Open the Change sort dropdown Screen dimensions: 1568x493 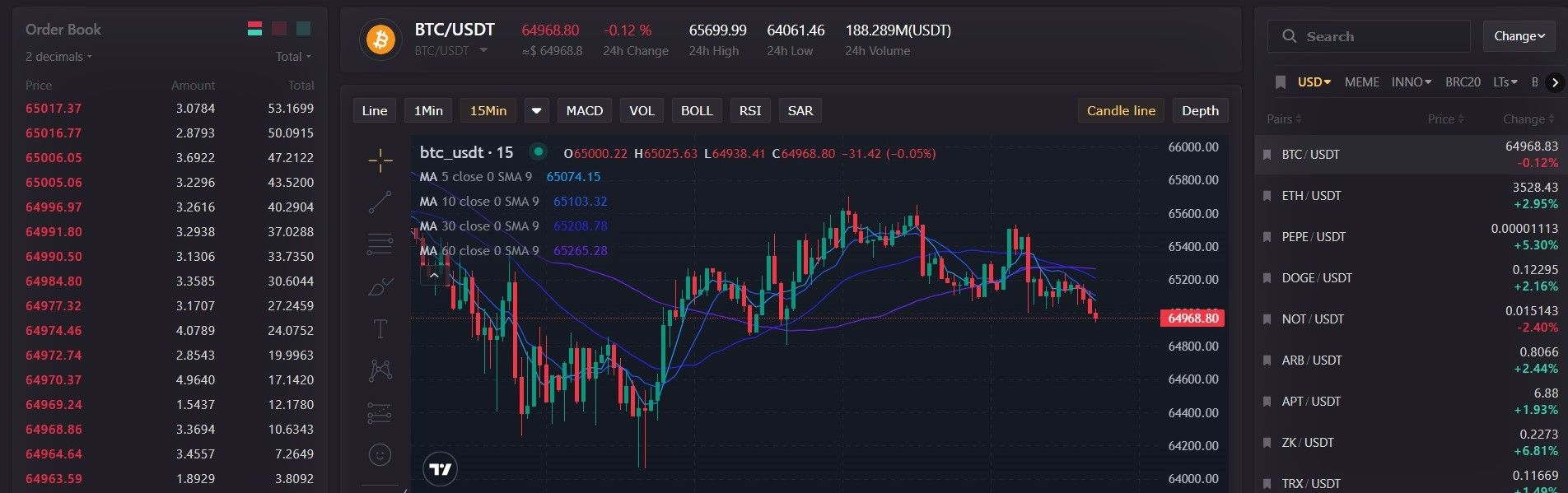(x=1519, y=36)
